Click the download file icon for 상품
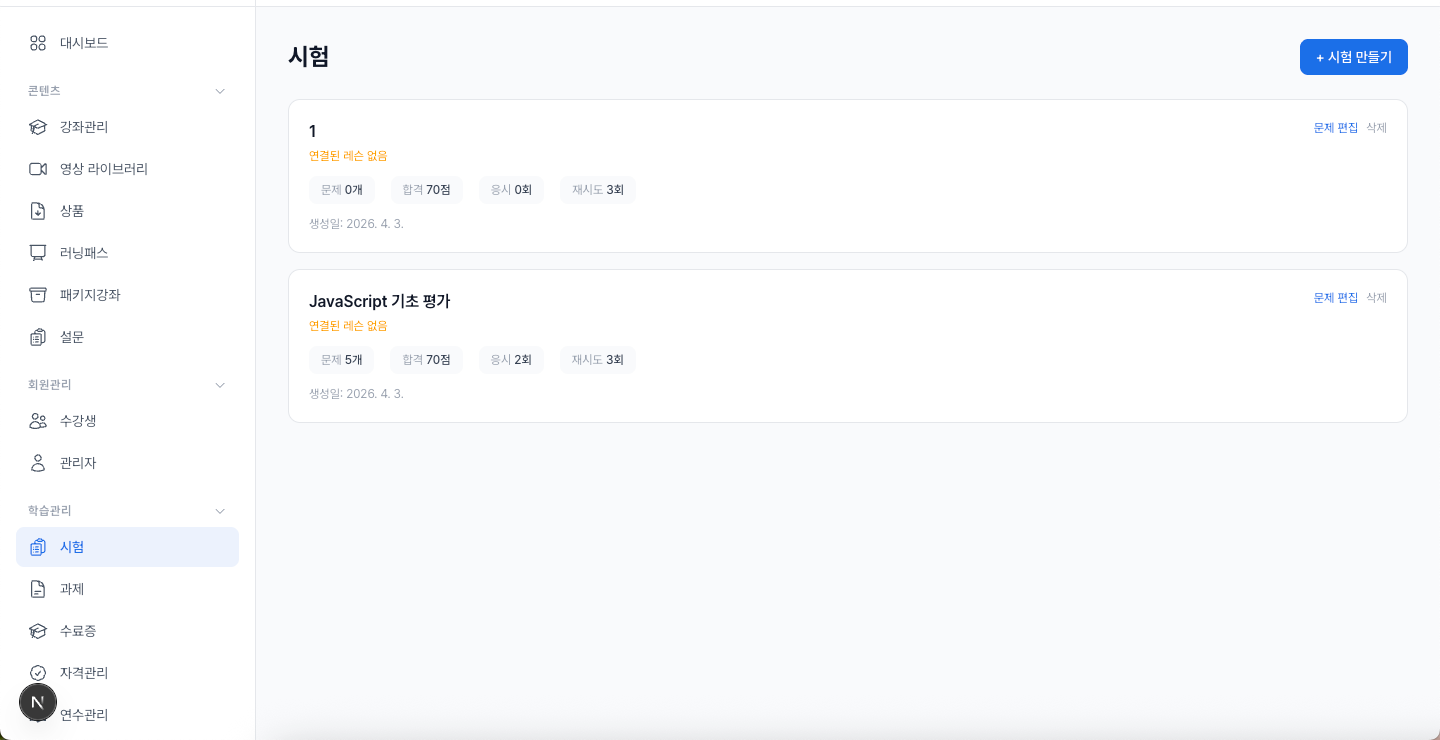This screenshot has width=1440, height=740. pyautogui.click(x=38, y=211)
